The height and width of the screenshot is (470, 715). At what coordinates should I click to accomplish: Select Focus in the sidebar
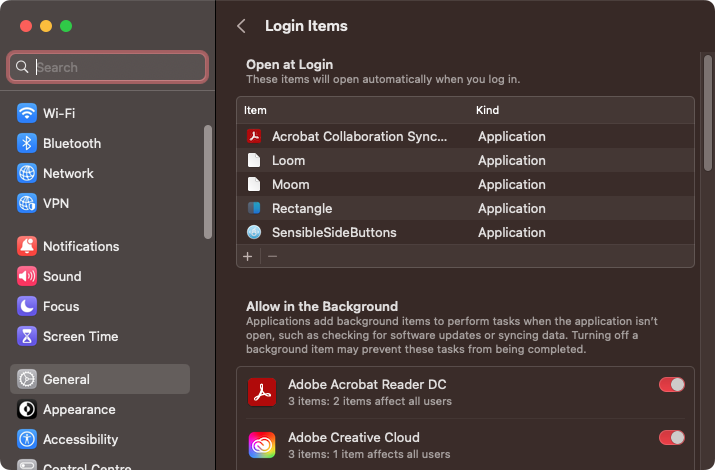point(100,306)
